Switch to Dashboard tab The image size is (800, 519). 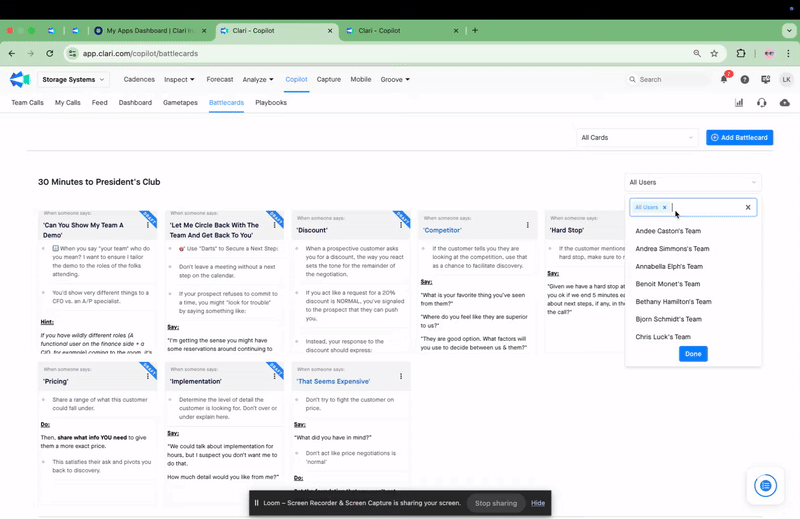click(x=135, y=103)
